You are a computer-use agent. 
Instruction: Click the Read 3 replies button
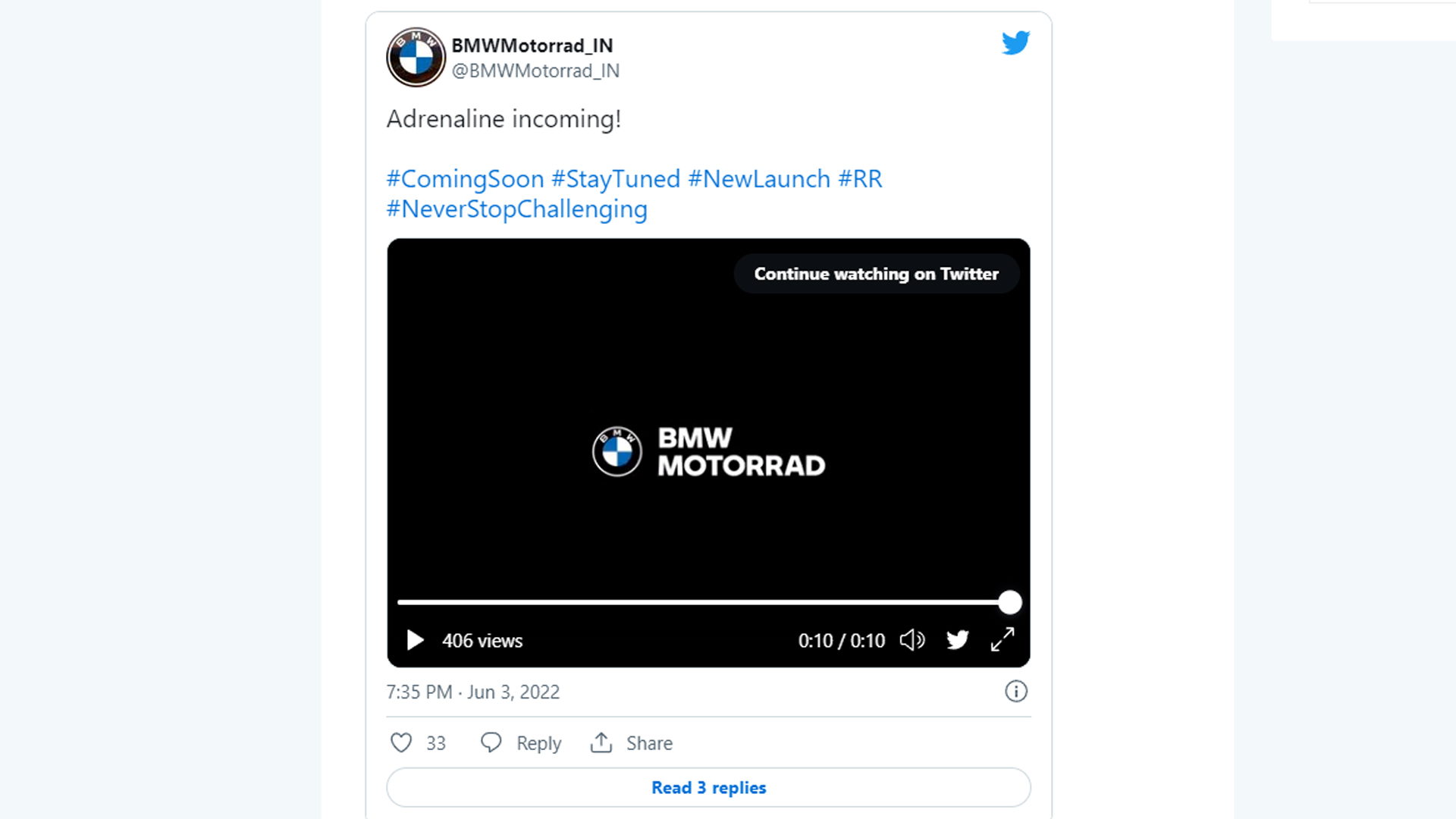tap(708, 788)
